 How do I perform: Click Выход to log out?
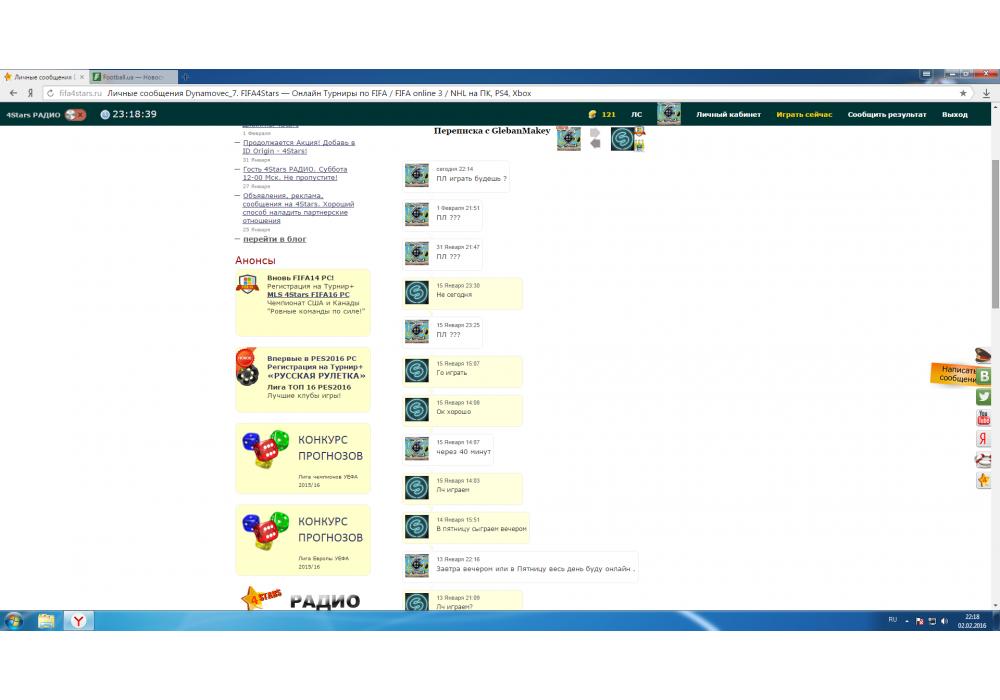coord(955,115)
